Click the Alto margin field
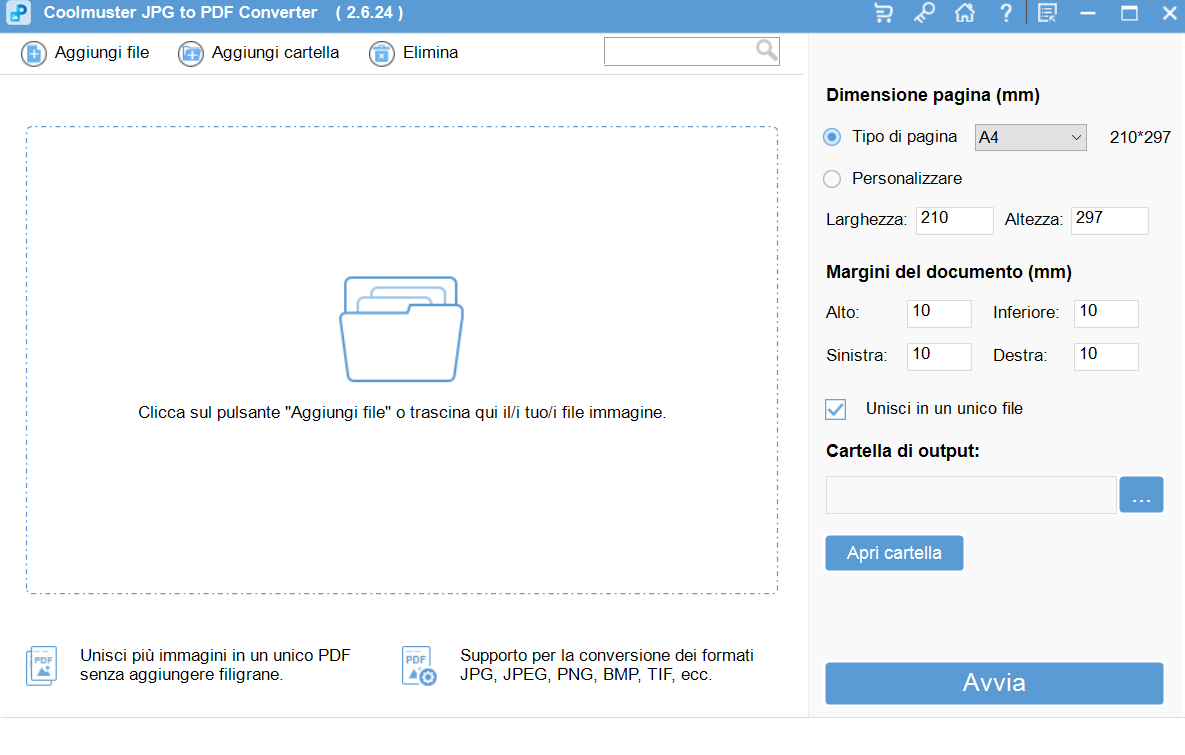The height and width of the screenshot is (755, 1185). point(939,313)
